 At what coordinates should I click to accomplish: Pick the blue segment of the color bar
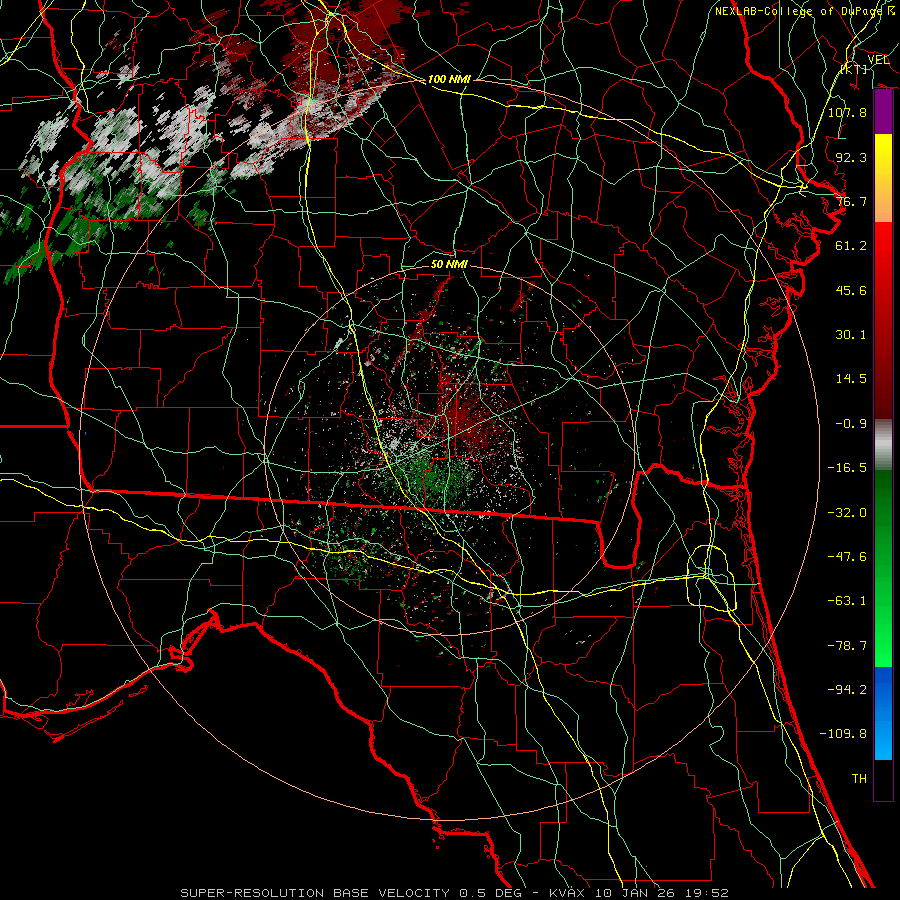[883, 713]
